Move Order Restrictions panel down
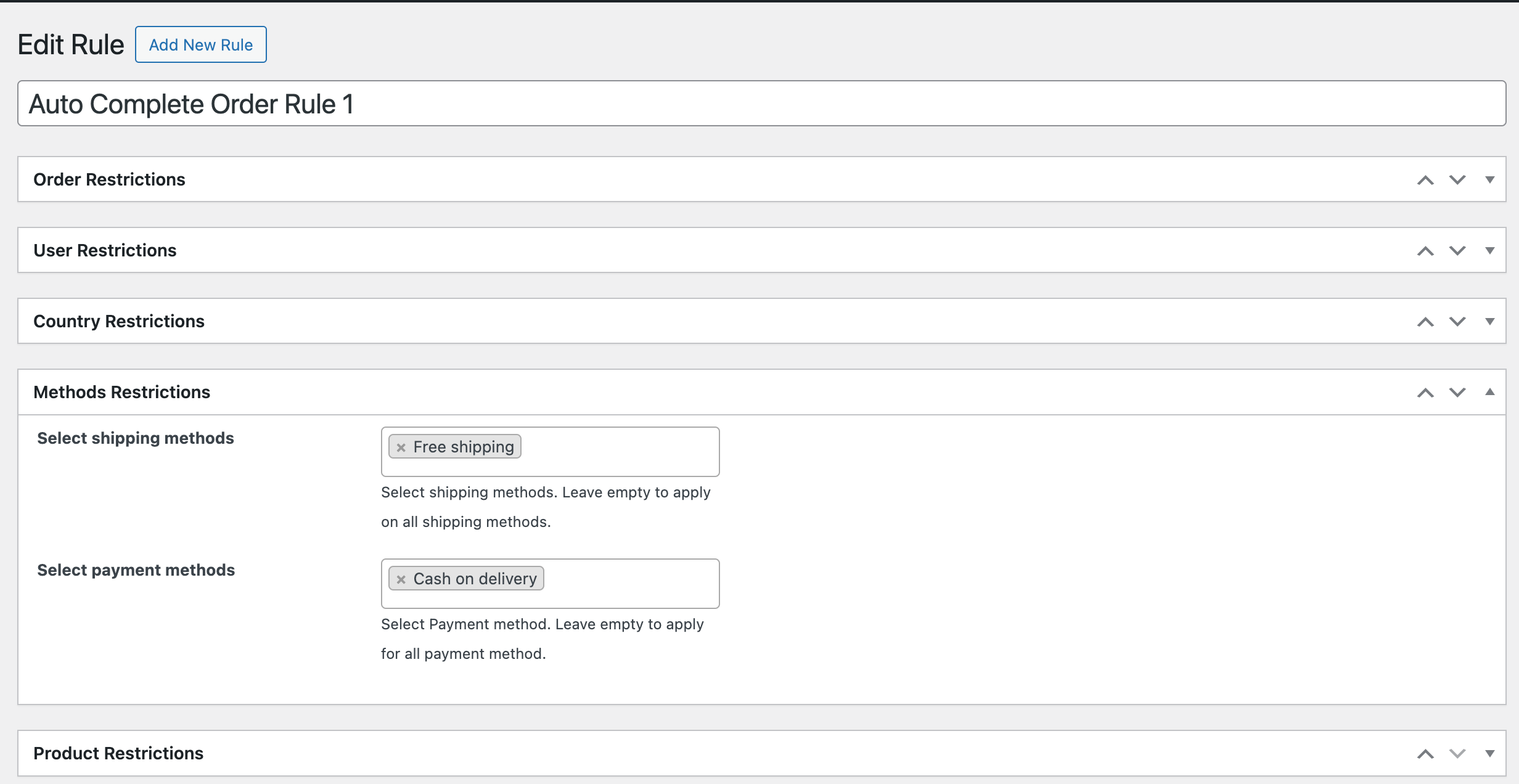The width and height of the screenshot is (1519, 784). tap(1457, 179)
